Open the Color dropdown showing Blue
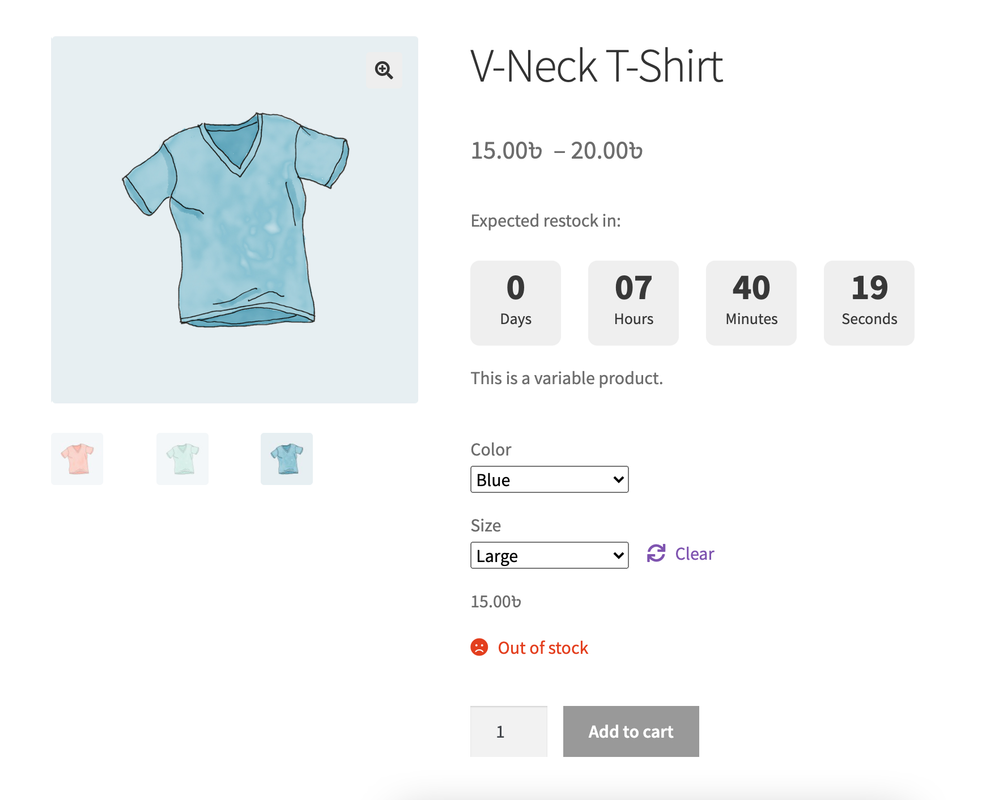Viewport: 986px width, 800px height. tap(549, 479)
